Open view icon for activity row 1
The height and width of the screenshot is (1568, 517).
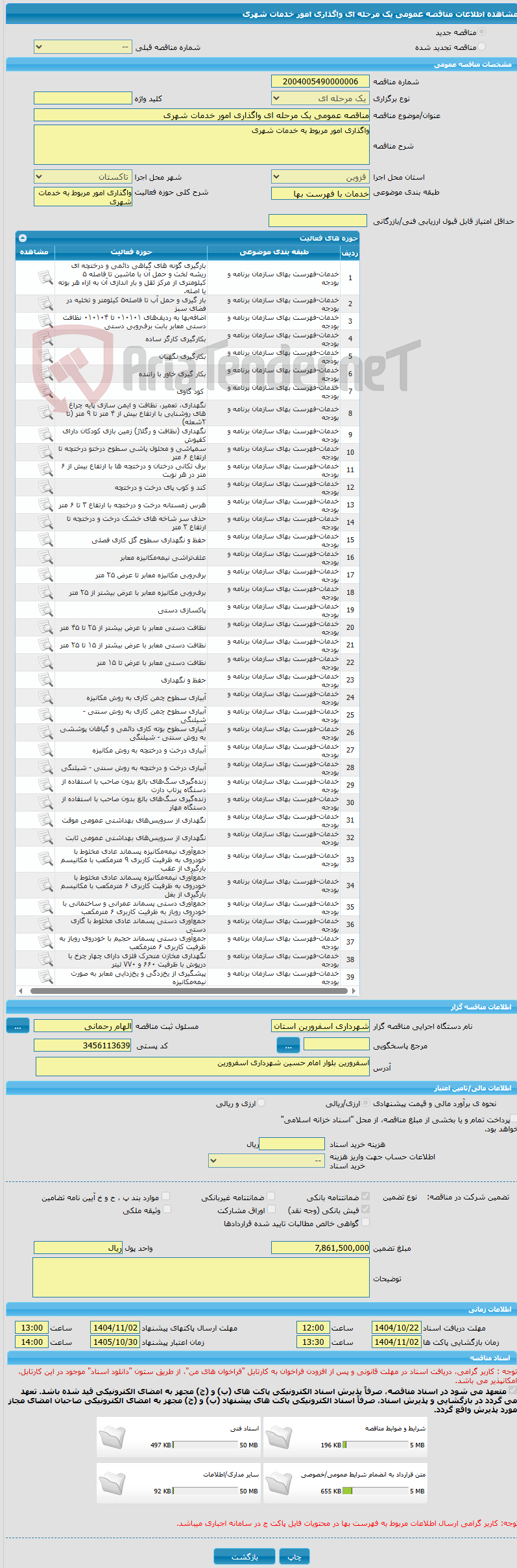(45, 278)
